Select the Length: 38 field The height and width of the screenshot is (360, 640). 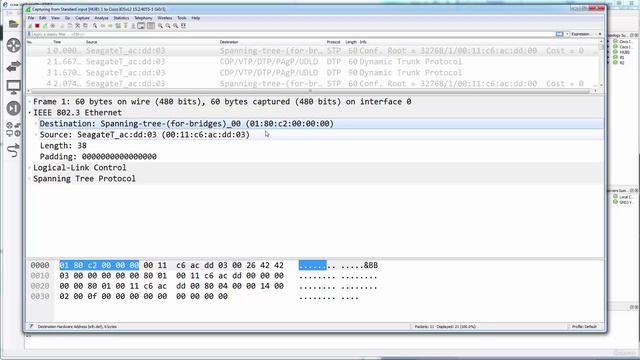[63, 146]
